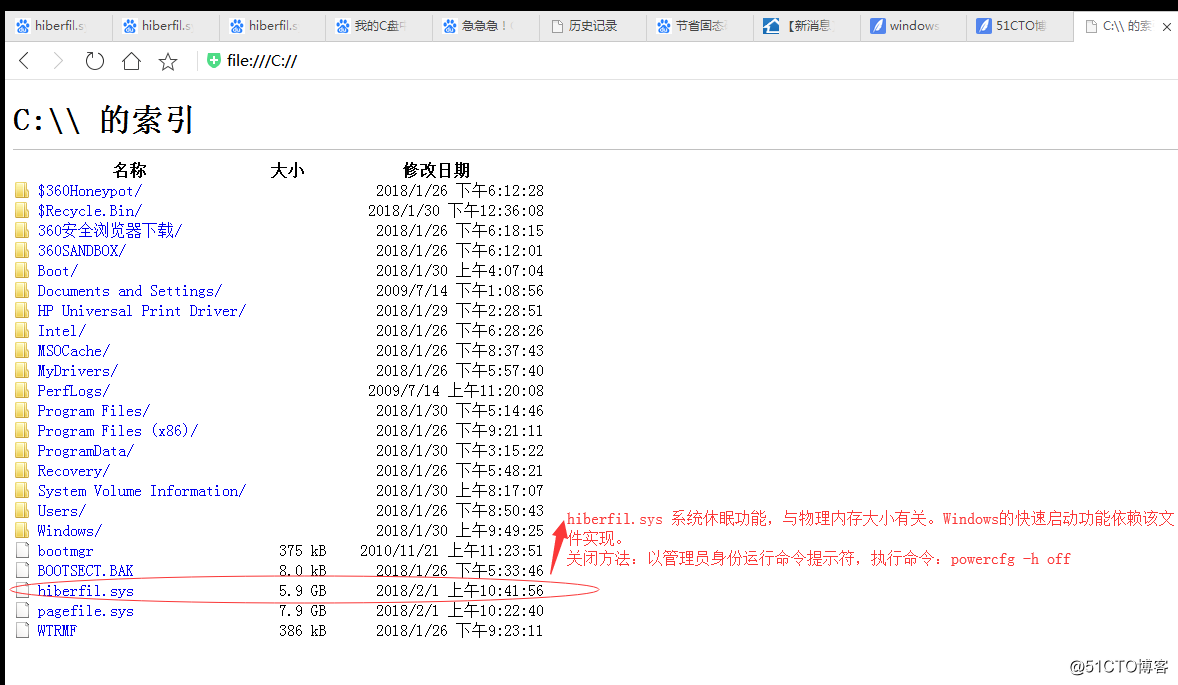Open the Windows/ folder link
The width and height of the screenshot is (1178, 685).
pyautogui.click(x=70, y=531)
